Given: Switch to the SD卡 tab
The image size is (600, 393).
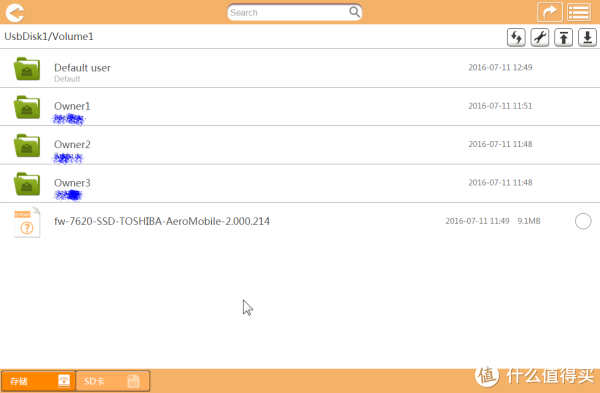Looking at the screenshot, I should [112, 381].
